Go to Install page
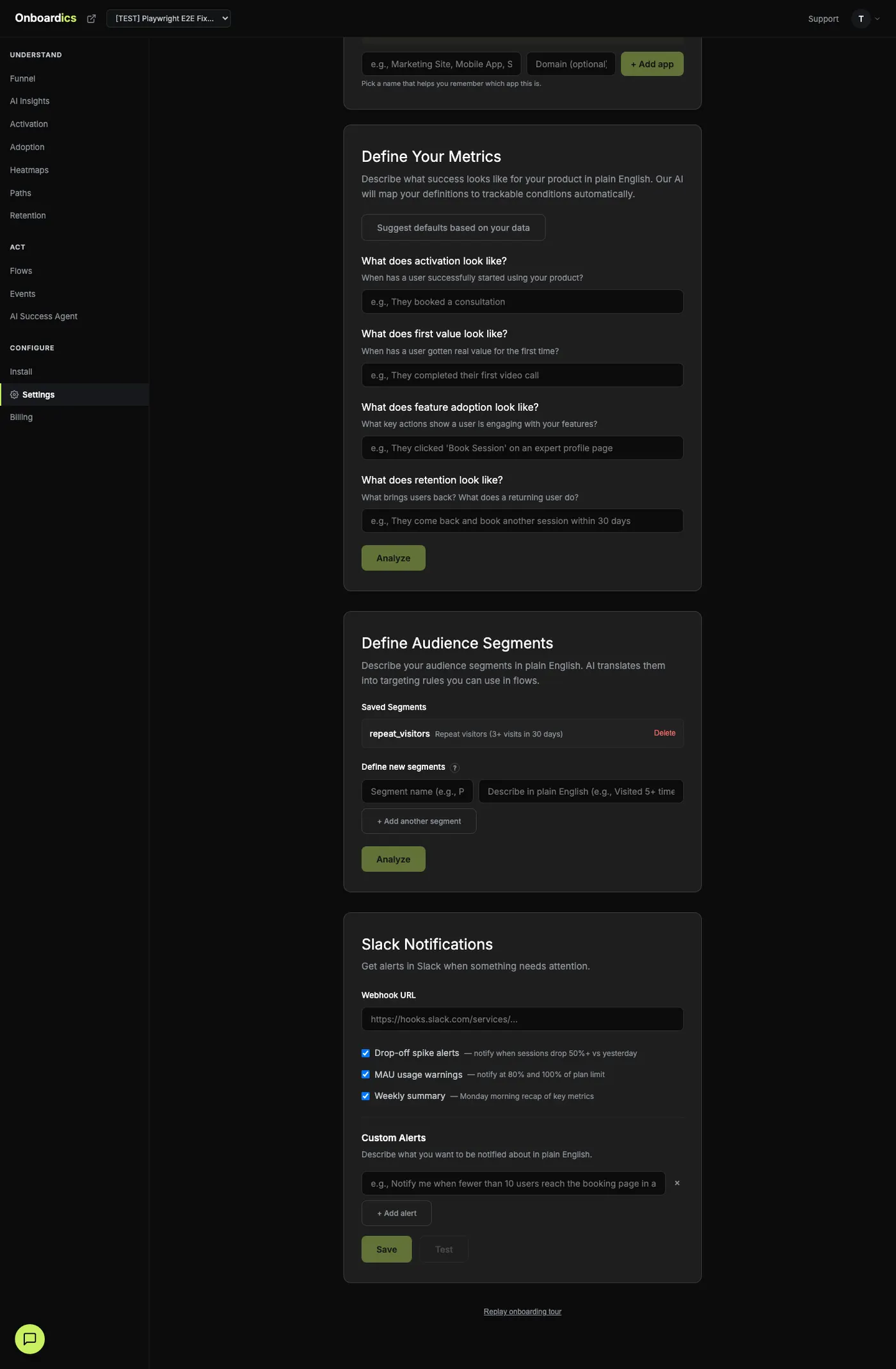Viewport: 896px width, 1369px height. pyautogui.click(x=21, y=372)
